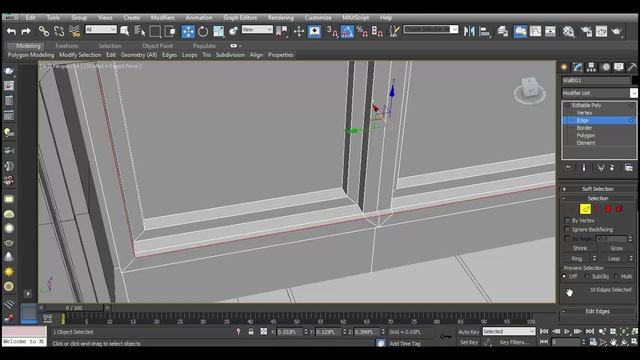Open the Rendering menu
This screenshot has width=640, height=360.
click(x=281, y=18)
